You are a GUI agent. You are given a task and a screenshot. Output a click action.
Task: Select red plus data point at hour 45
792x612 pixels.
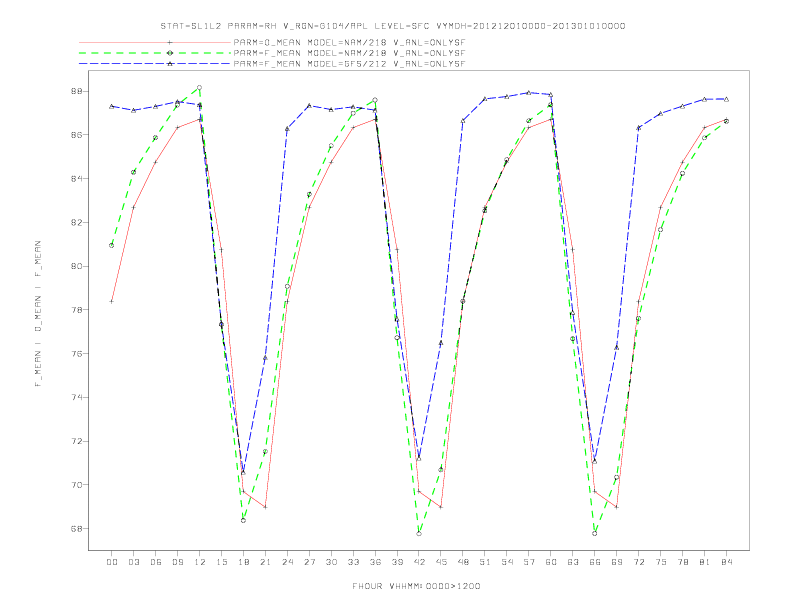[441, 507]
